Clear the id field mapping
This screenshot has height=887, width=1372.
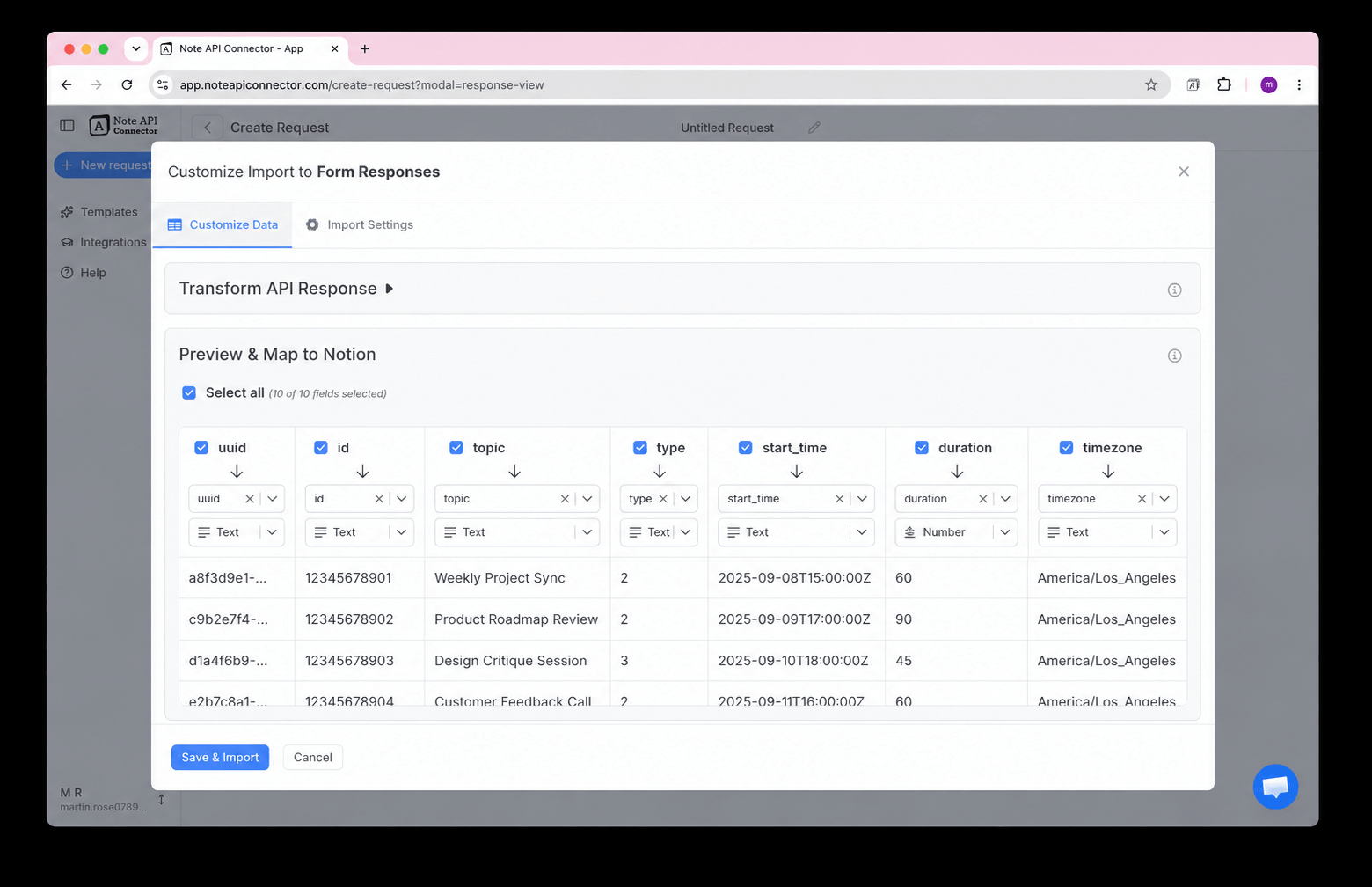click(x=379, y=499)
